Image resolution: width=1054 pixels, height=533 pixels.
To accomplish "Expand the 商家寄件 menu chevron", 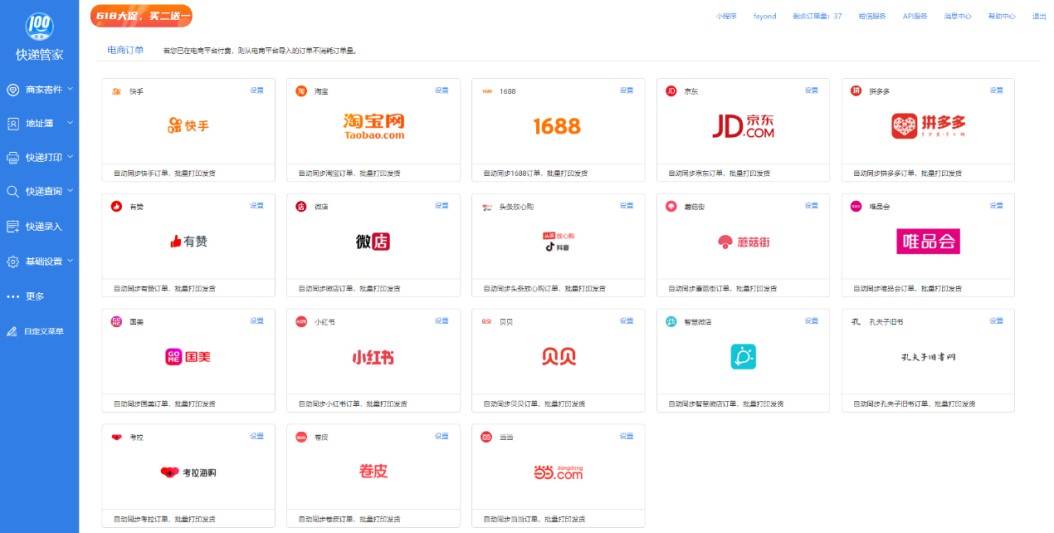I will (x=70, y=89).
